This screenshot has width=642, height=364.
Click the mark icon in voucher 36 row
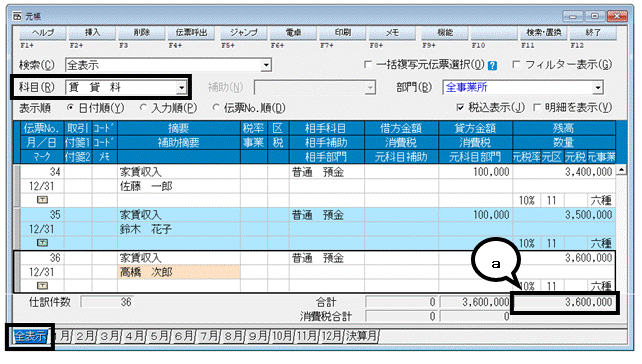43,285
